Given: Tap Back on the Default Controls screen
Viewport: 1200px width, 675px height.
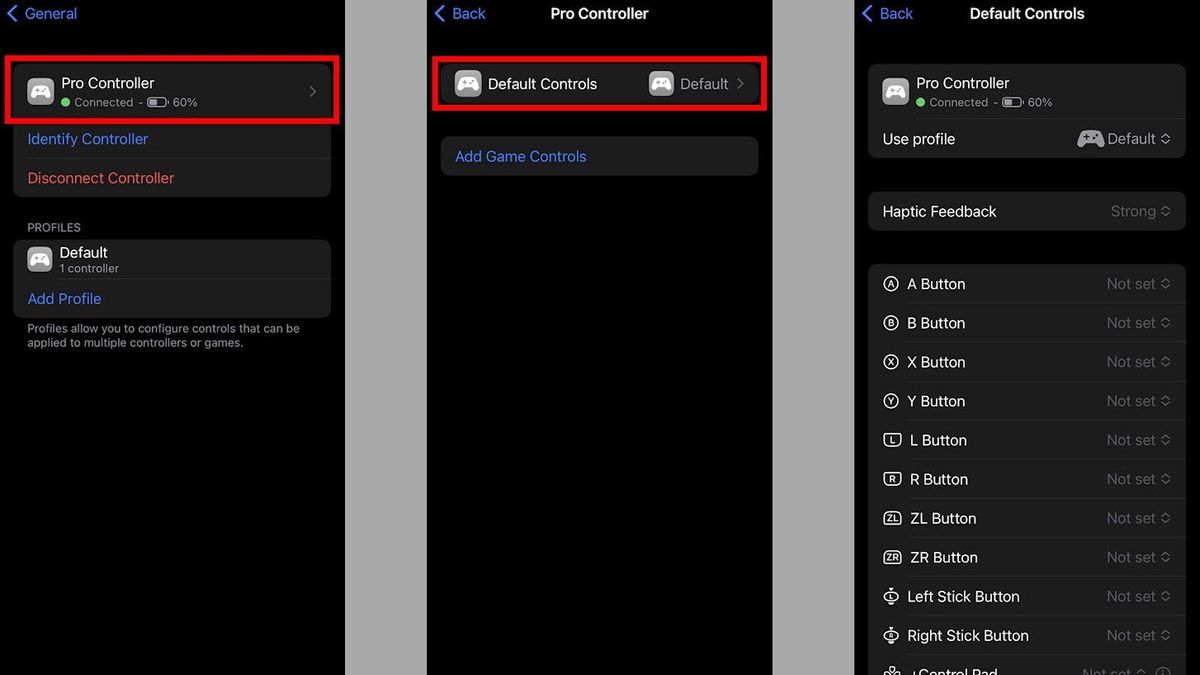Looking at the screenshot, I should click(x=890, y=13).
